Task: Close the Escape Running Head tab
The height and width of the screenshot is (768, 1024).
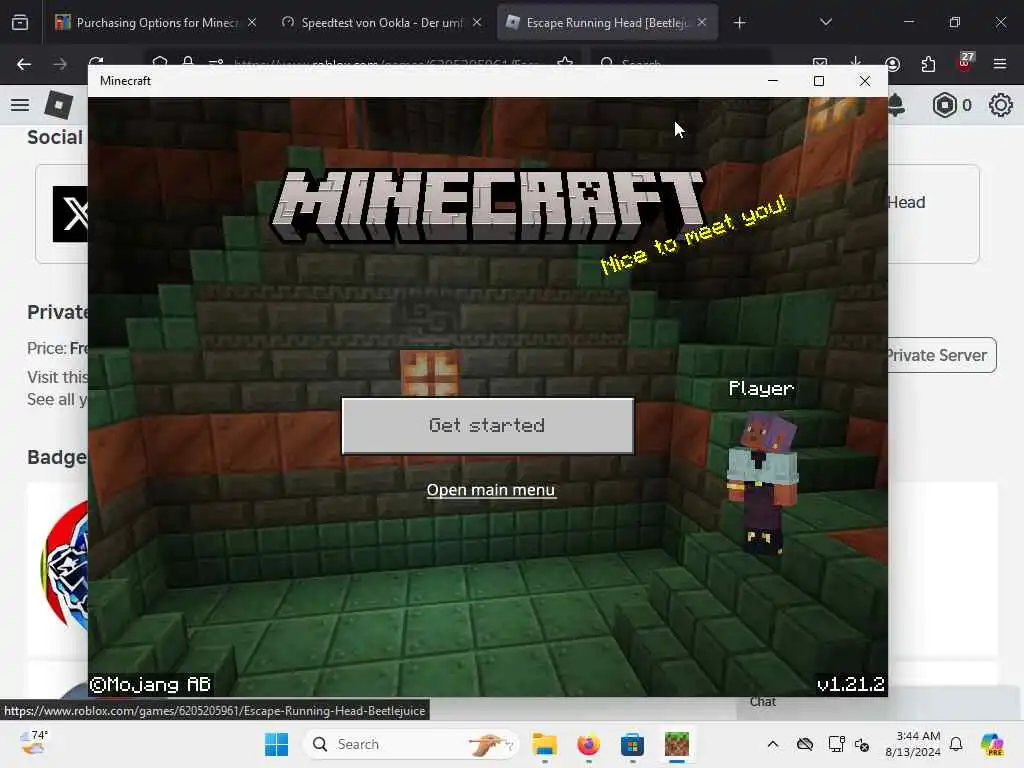Action: coord(702,23)
